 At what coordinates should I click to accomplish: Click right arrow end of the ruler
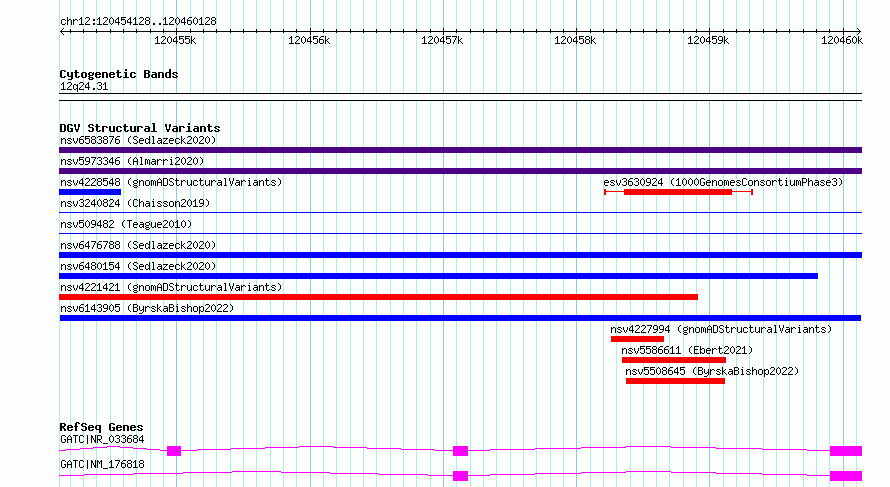coord(859,32)
